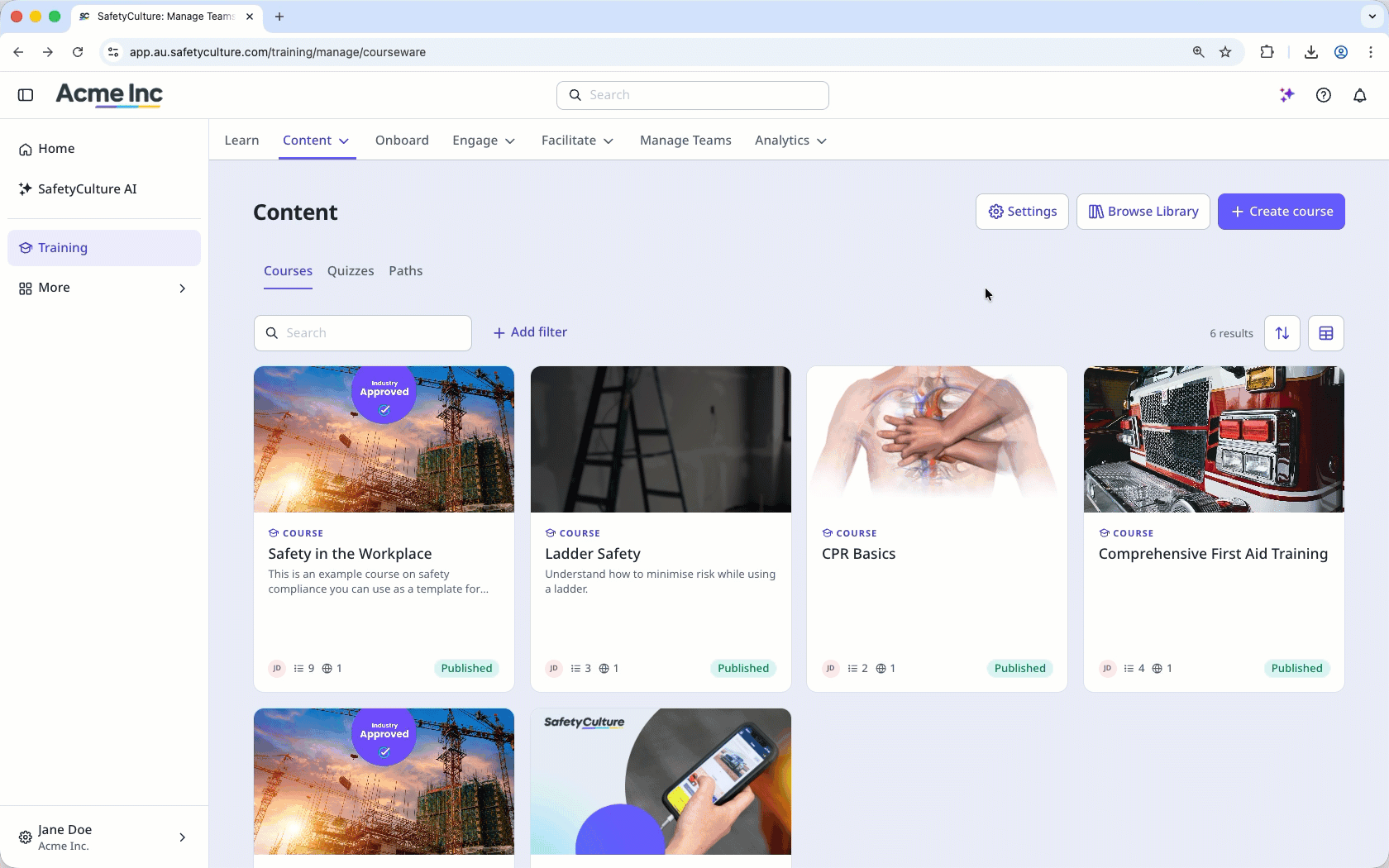Click the fire truck course thumbnail

pyautogui.click(x=1214, y=440)
